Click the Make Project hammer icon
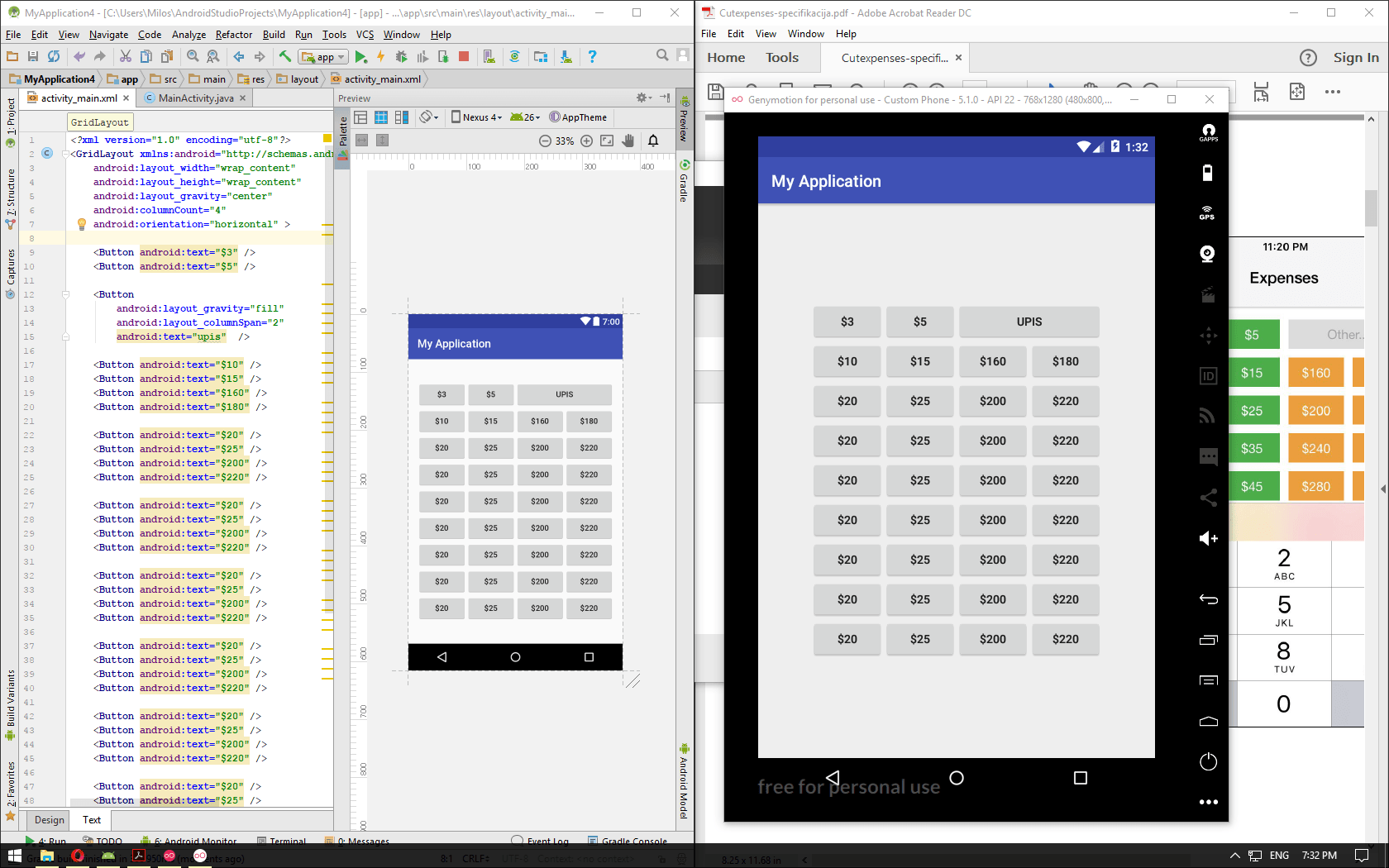1389x868 pixels. click(x=284, y=57)
